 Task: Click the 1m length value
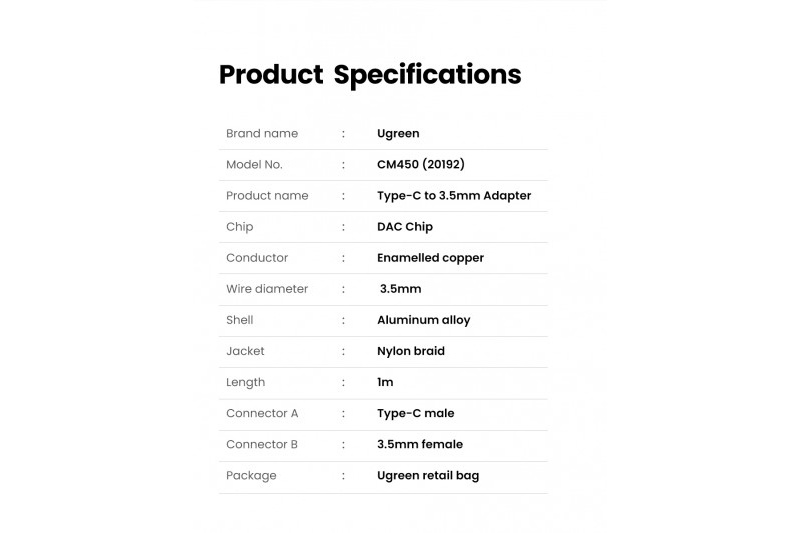[385, 382]
